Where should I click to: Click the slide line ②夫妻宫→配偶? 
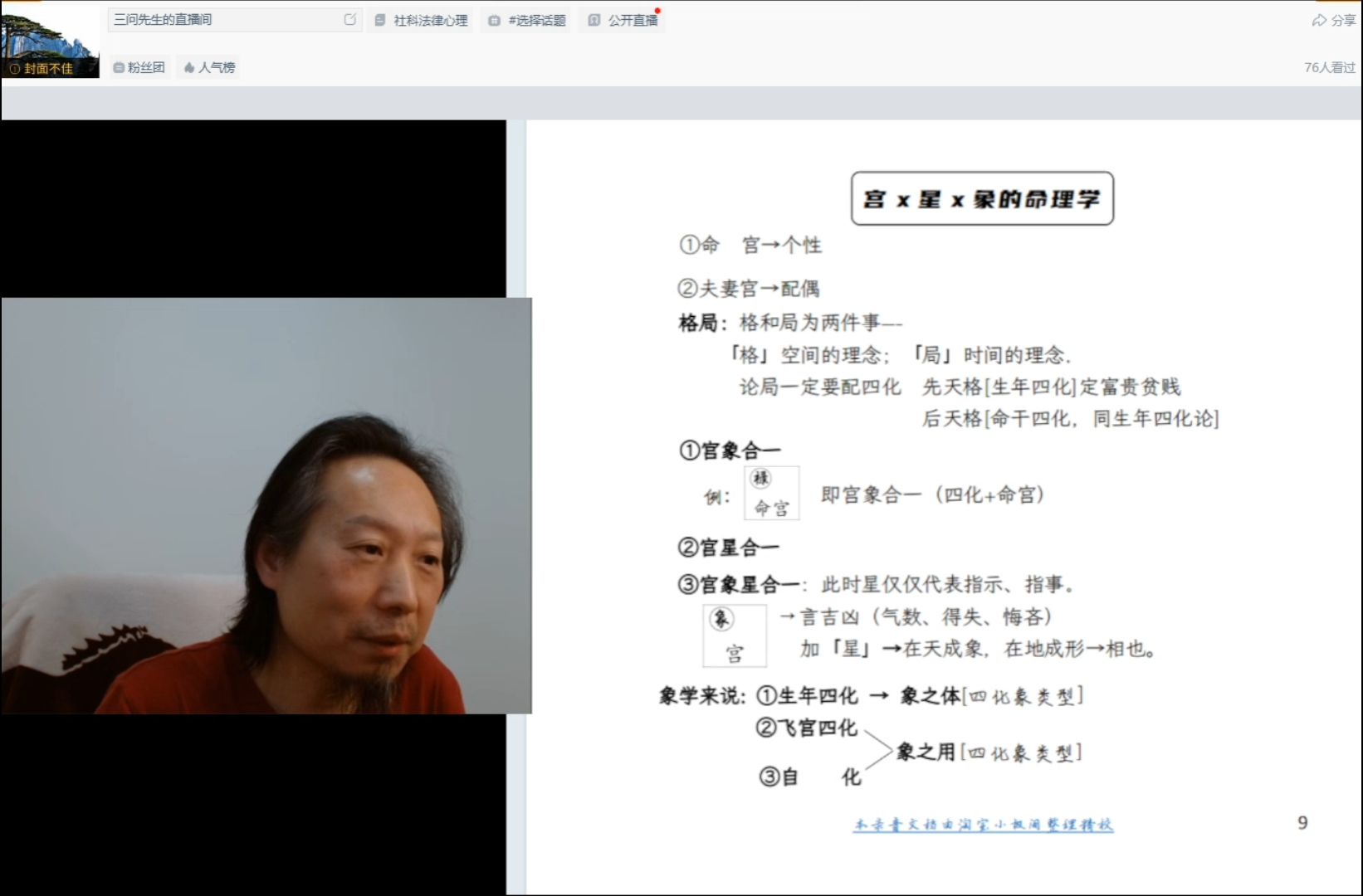(x=749, y=288)
